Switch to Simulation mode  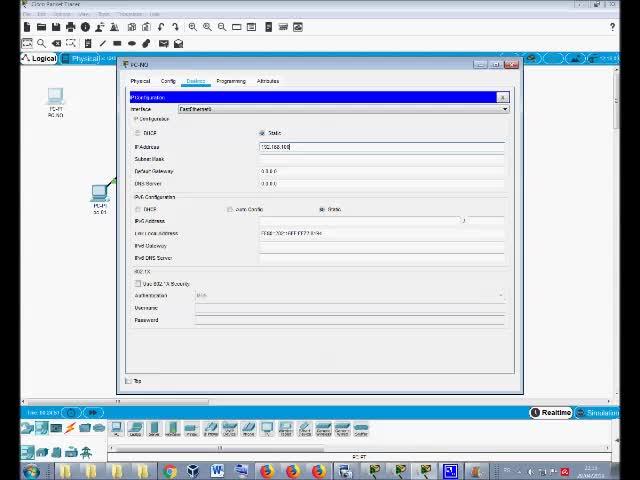pos(597,413)
